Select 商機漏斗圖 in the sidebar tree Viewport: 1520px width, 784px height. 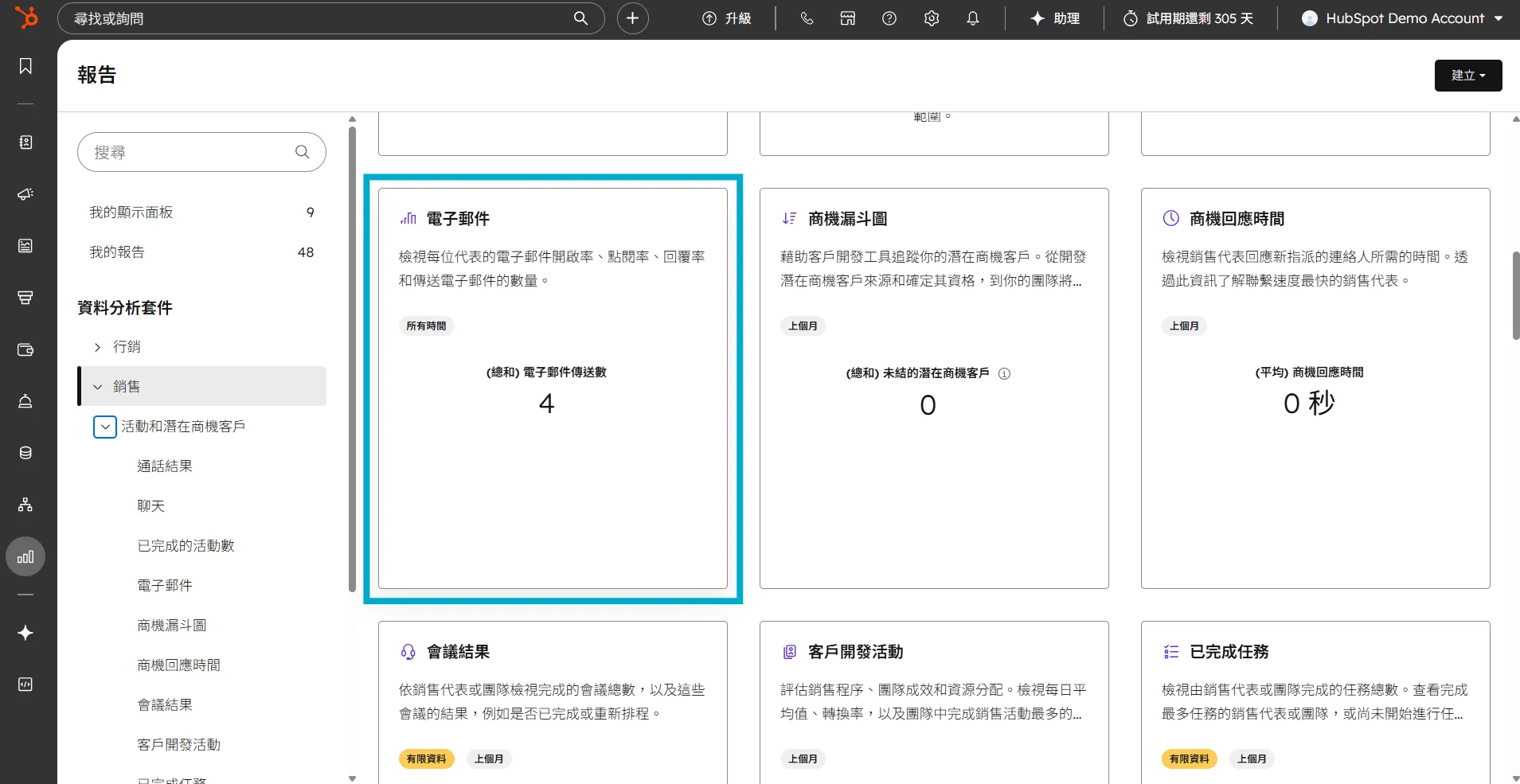point(172,626)
